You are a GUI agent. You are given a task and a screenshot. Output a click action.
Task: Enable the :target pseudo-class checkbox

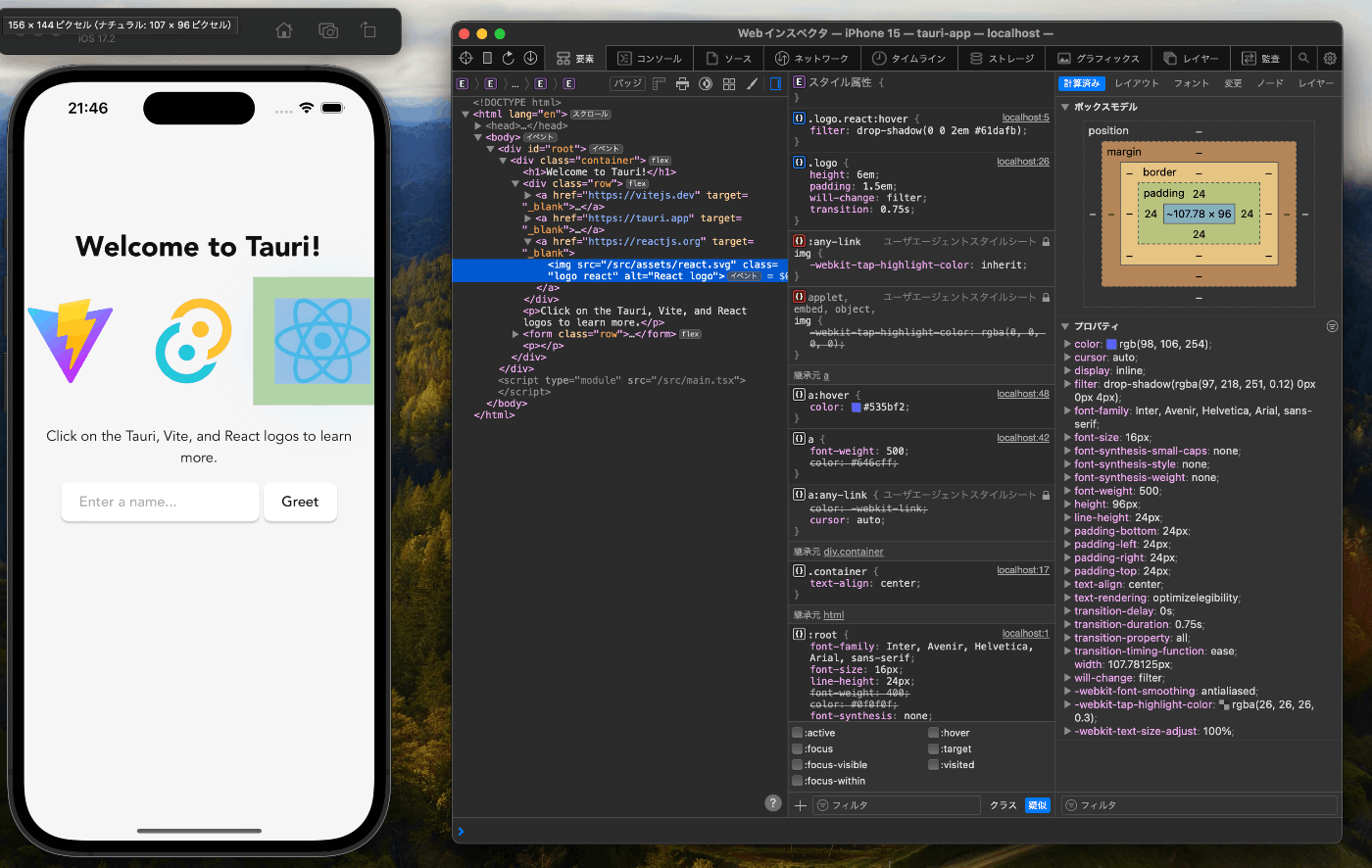pyautogui.click(x=933, y=748)
